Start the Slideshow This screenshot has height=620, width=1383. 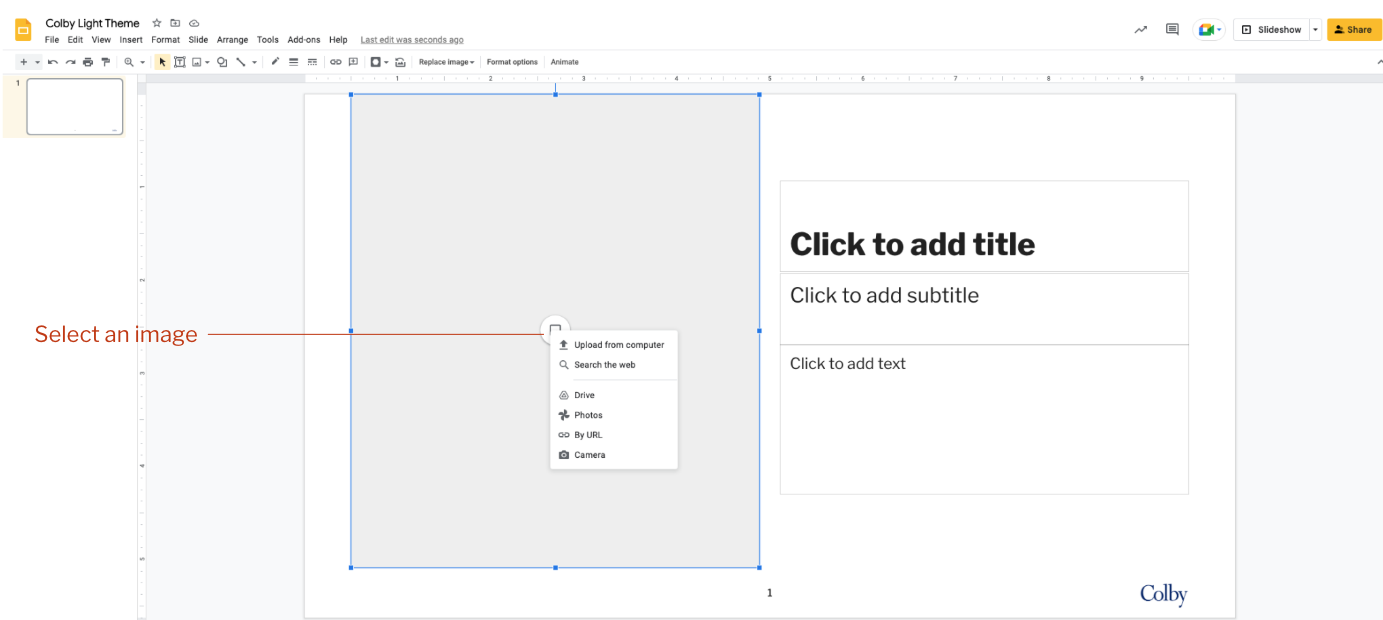(1272, 30)
